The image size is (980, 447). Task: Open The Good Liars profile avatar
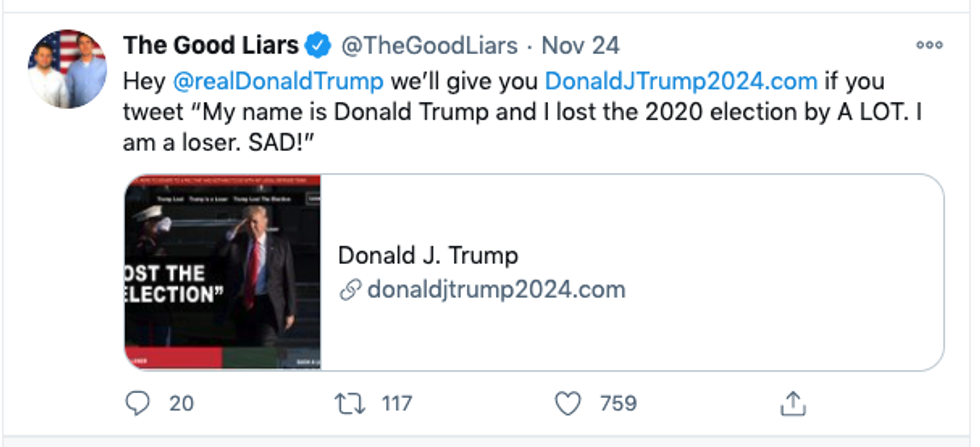67,70
